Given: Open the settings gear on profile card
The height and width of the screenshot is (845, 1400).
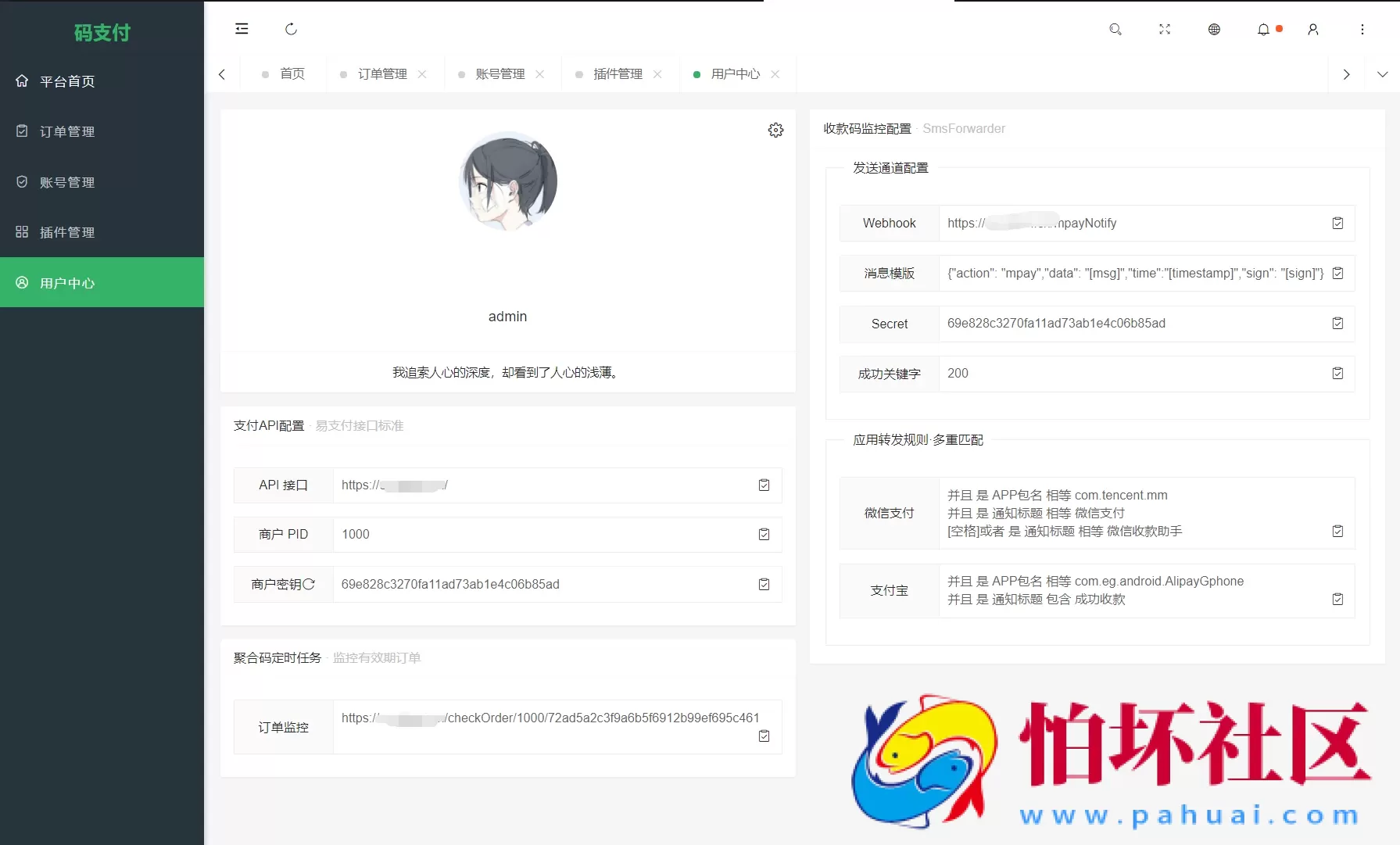Looking at the screenshot, I should tap(775, 130).
